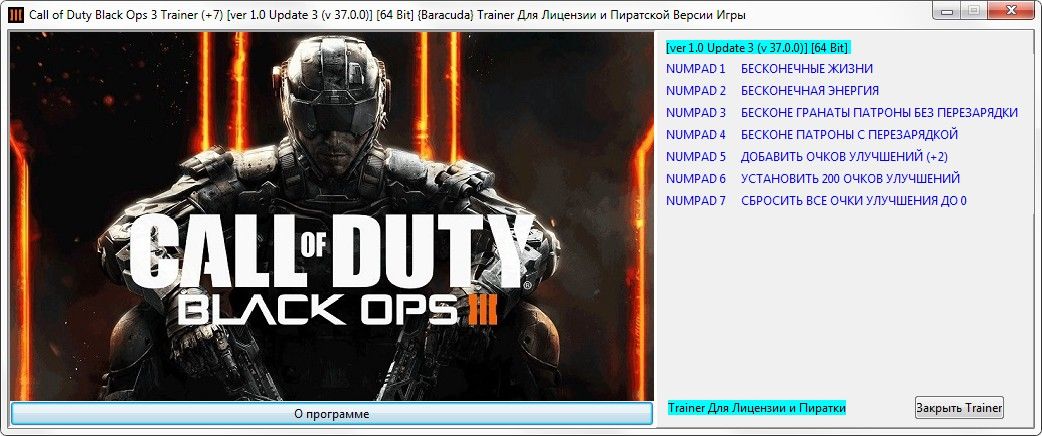Screen dimensions: 1042x436
Task: Click the window title text
Action: pyautogui.click(x=387, y=15)
